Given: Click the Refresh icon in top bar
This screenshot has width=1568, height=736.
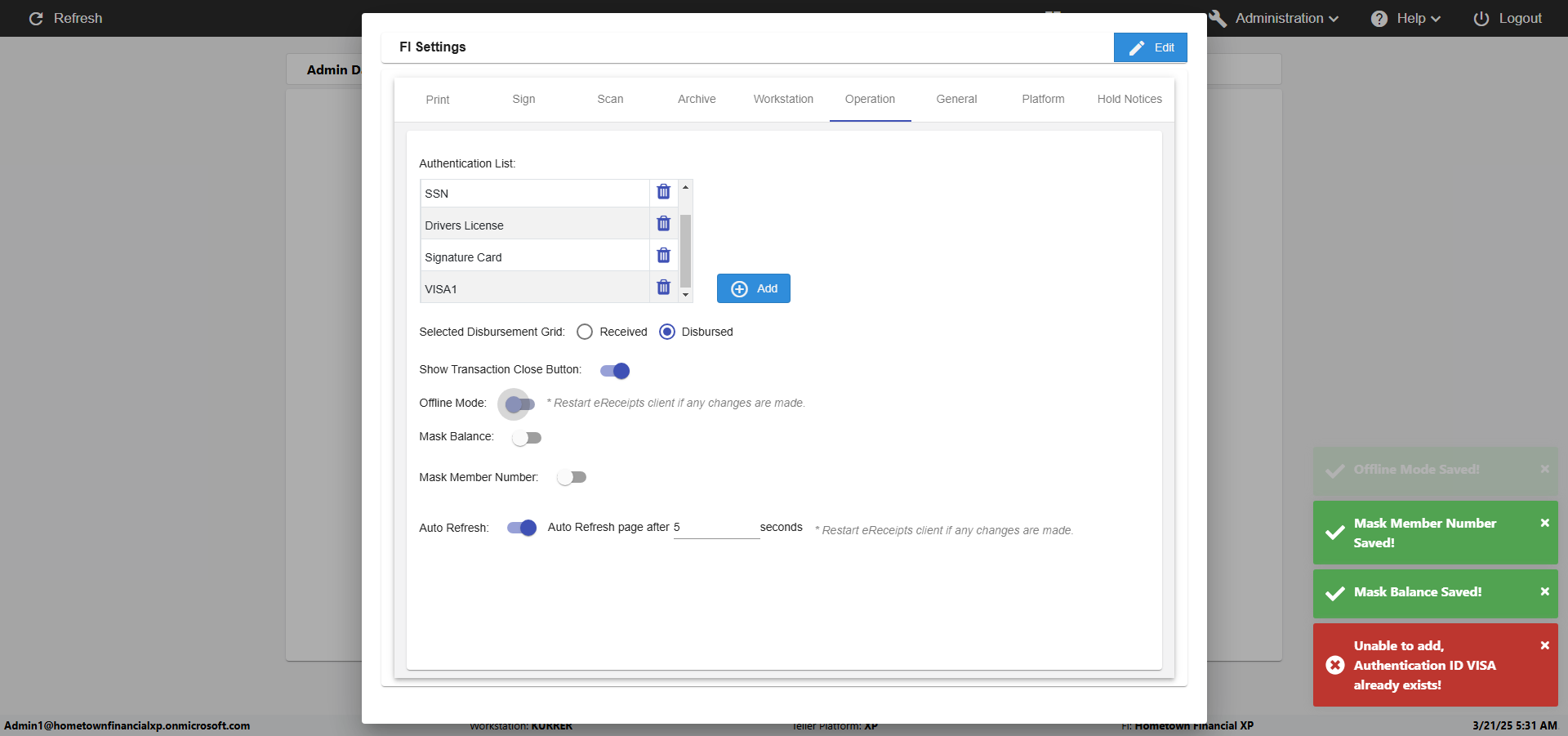Looking at the screenshot, I should click(x=36, y=18).
